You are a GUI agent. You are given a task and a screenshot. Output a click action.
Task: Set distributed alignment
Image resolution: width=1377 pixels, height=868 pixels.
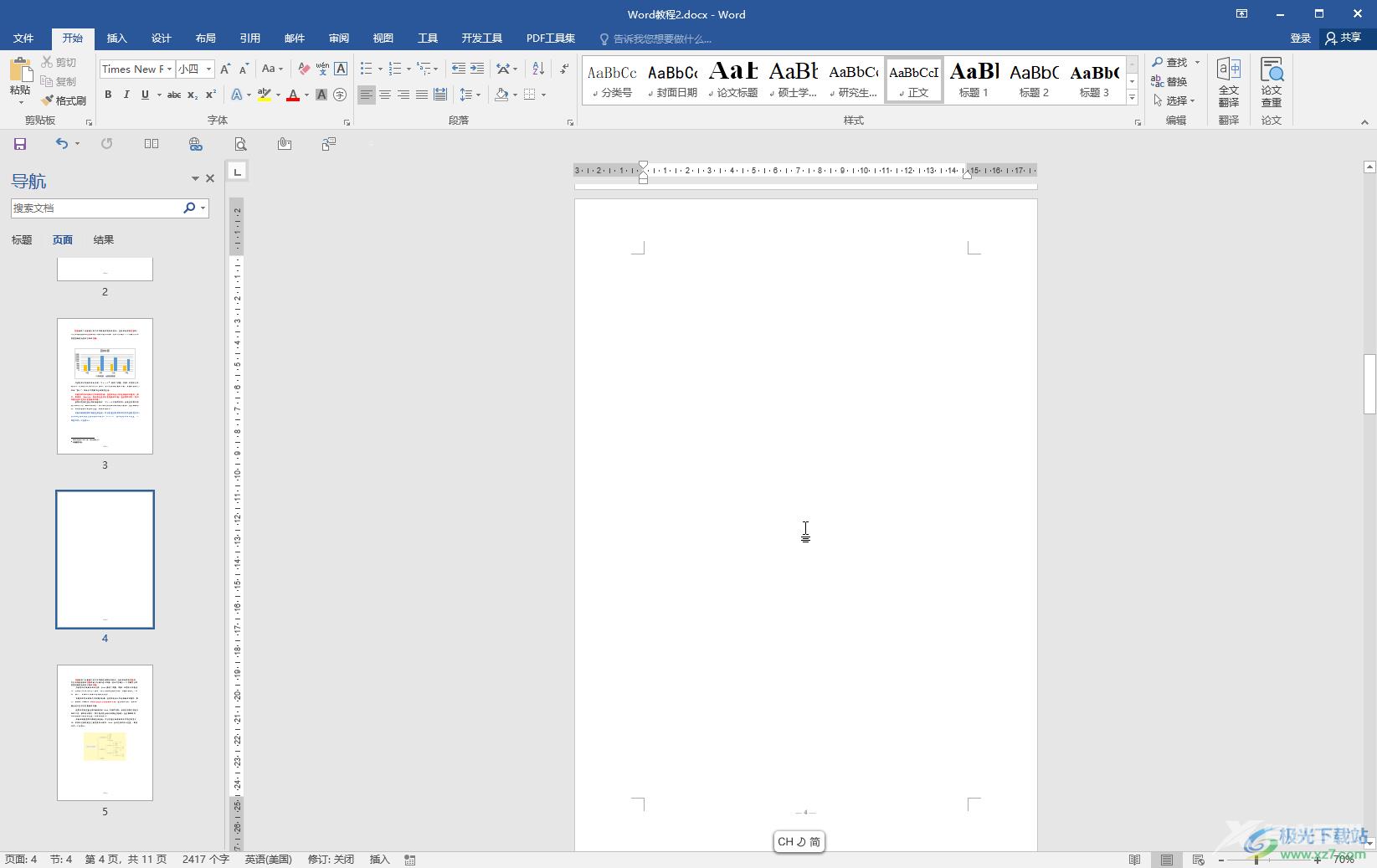(440, 95)
